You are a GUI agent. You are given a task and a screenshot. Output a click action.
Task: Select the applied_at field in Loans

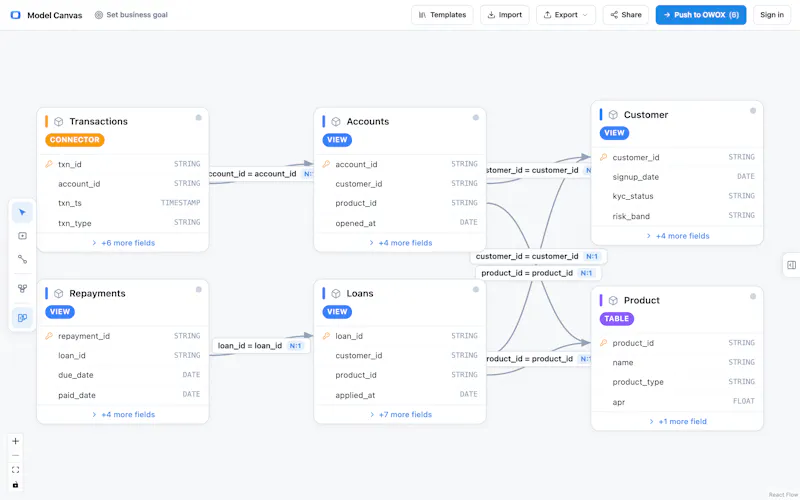coord(401,394)
